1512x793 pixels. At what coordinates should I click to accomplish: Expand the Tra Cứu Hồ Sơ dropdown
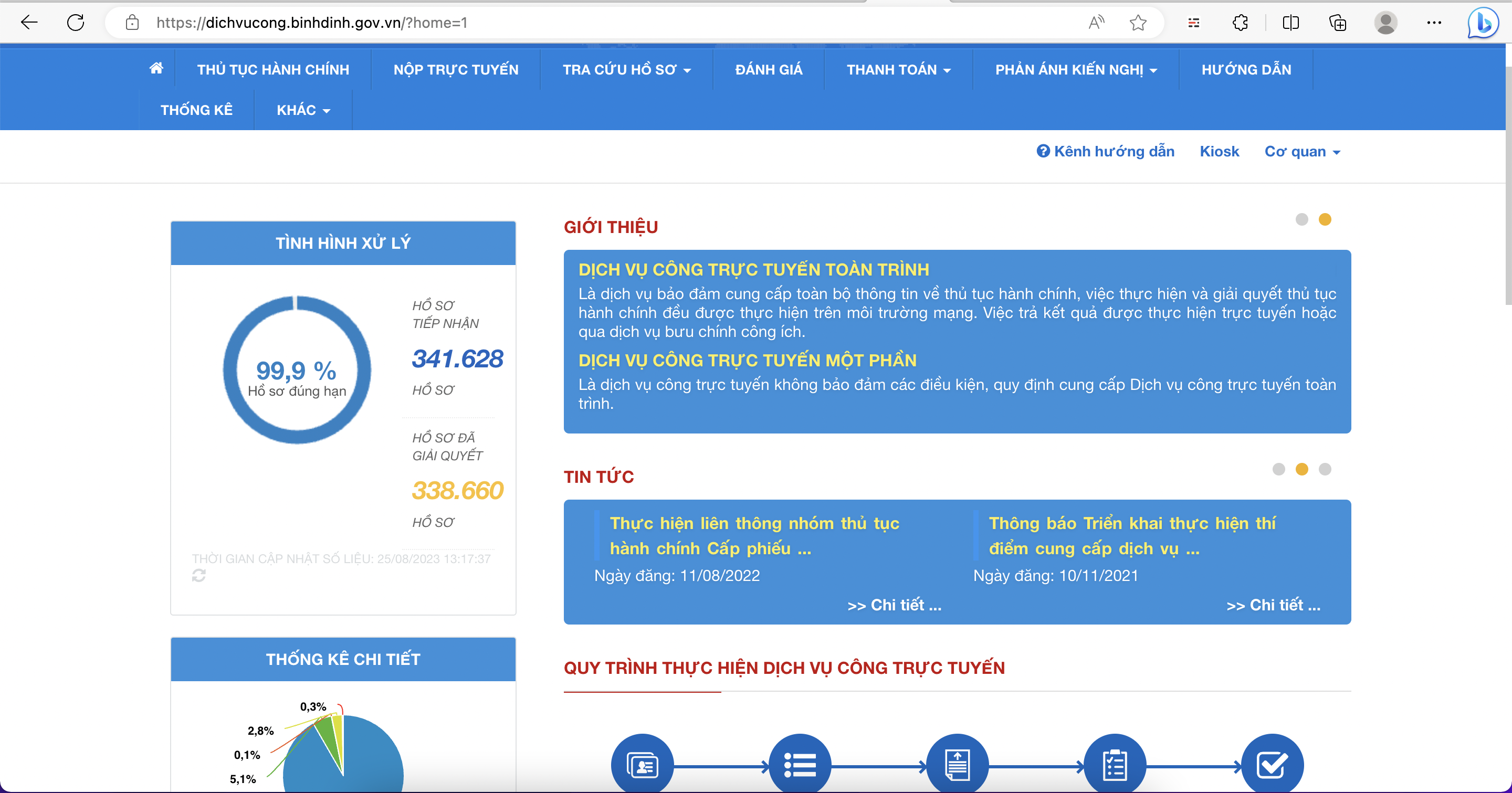626,70
